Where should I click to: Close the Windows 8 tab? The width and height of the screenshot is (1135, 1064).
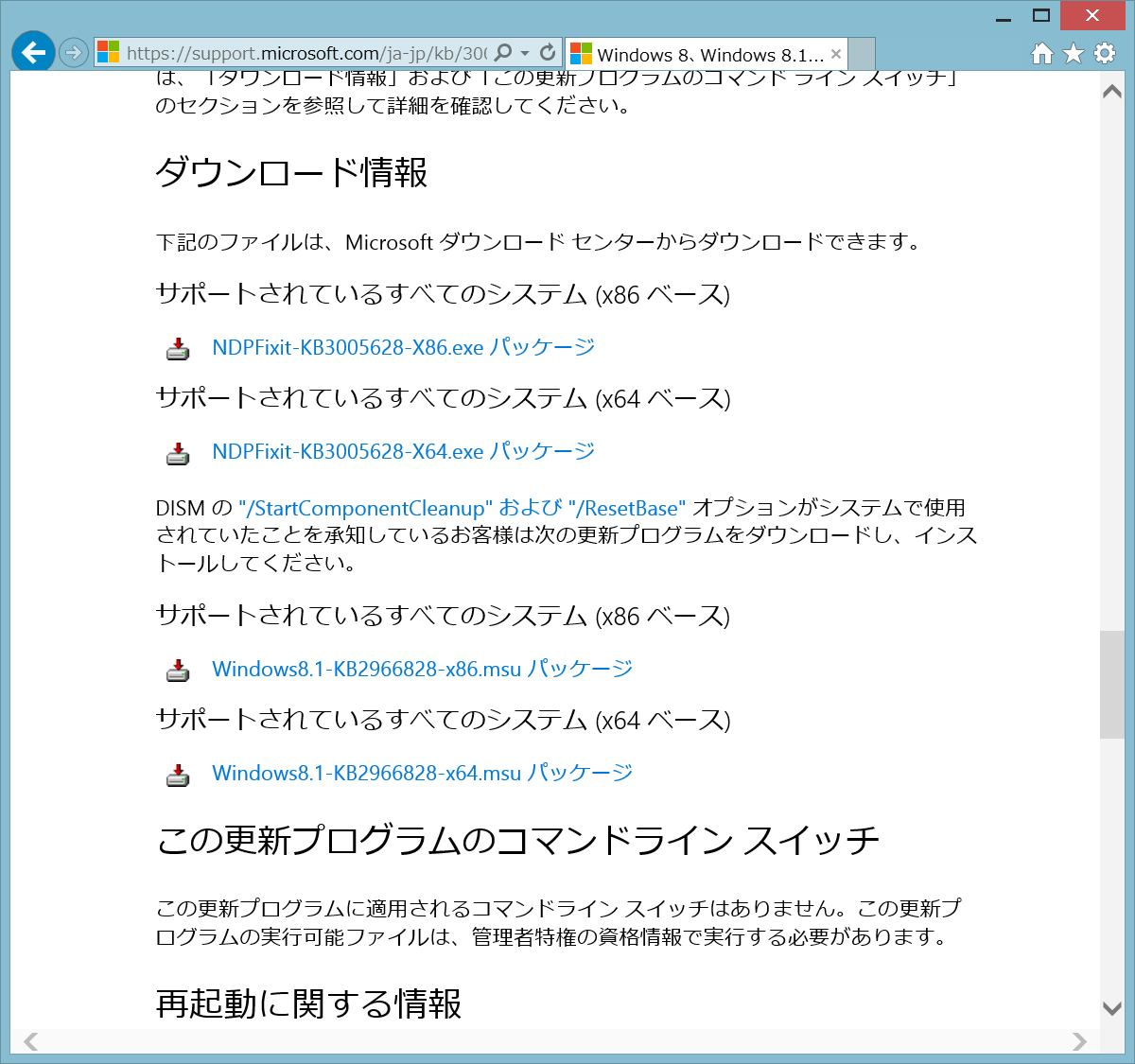(x=836, y=54)
